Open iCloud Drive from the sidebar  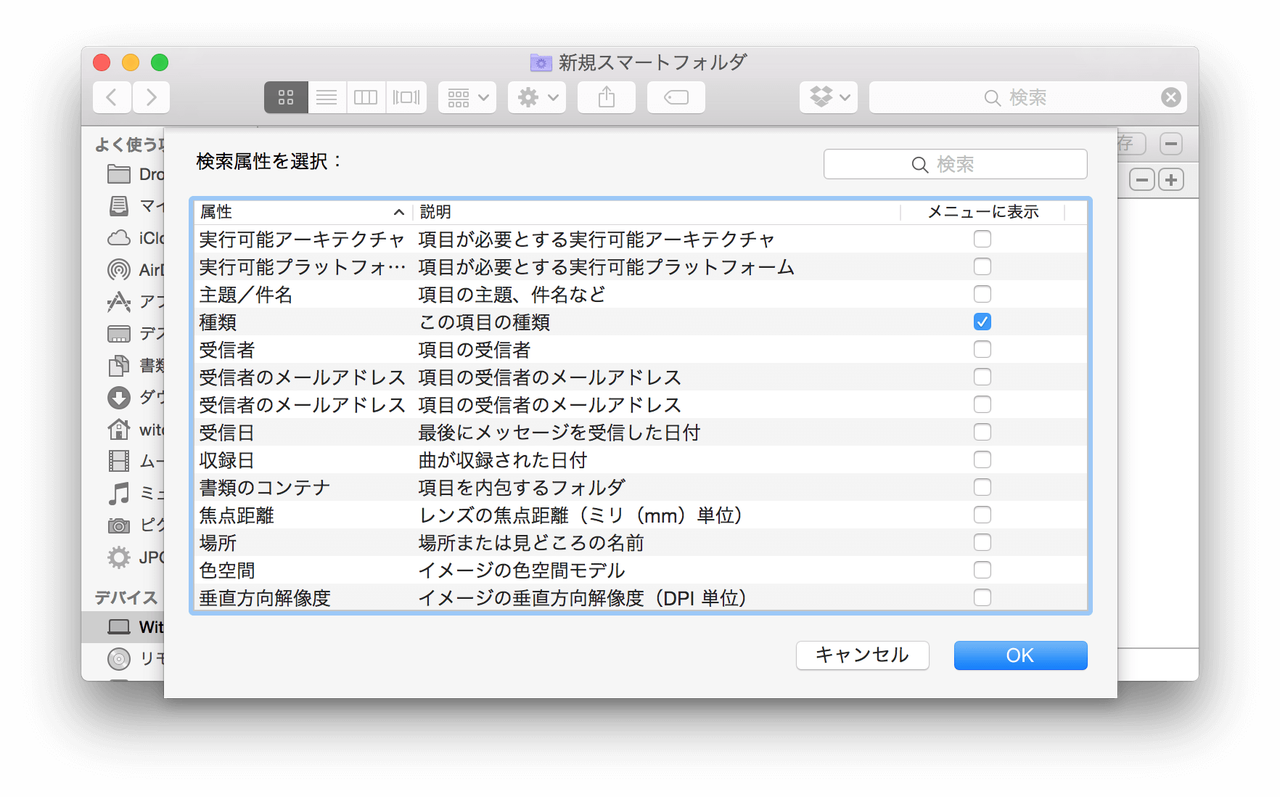[x=119, y=238]
